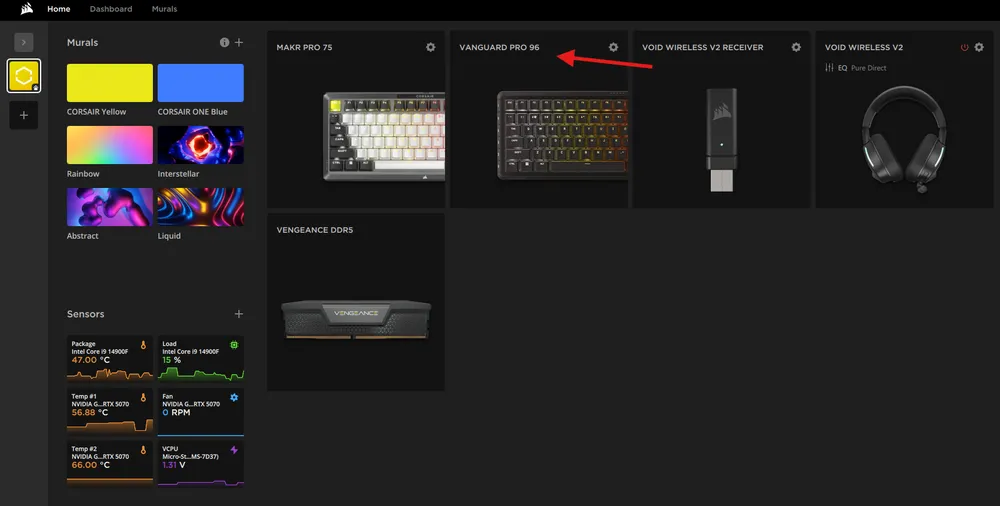Image resolution: width=1000 pixels, height=506 pixels.
Task: Open the Package temperature sensor tile
Action: coord(110,358)
